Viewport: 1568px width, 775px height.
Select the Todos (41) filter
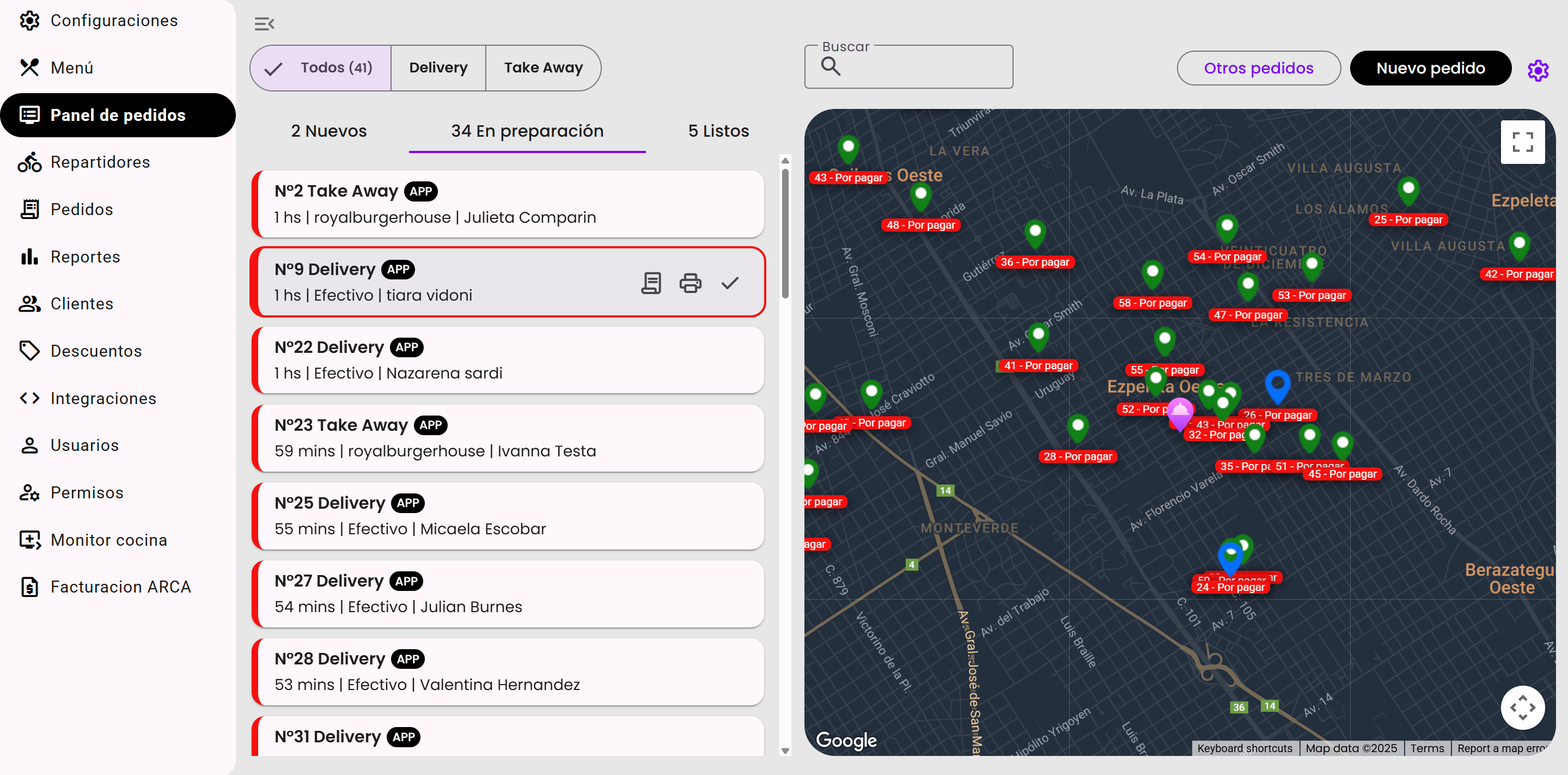coord(321,68)
